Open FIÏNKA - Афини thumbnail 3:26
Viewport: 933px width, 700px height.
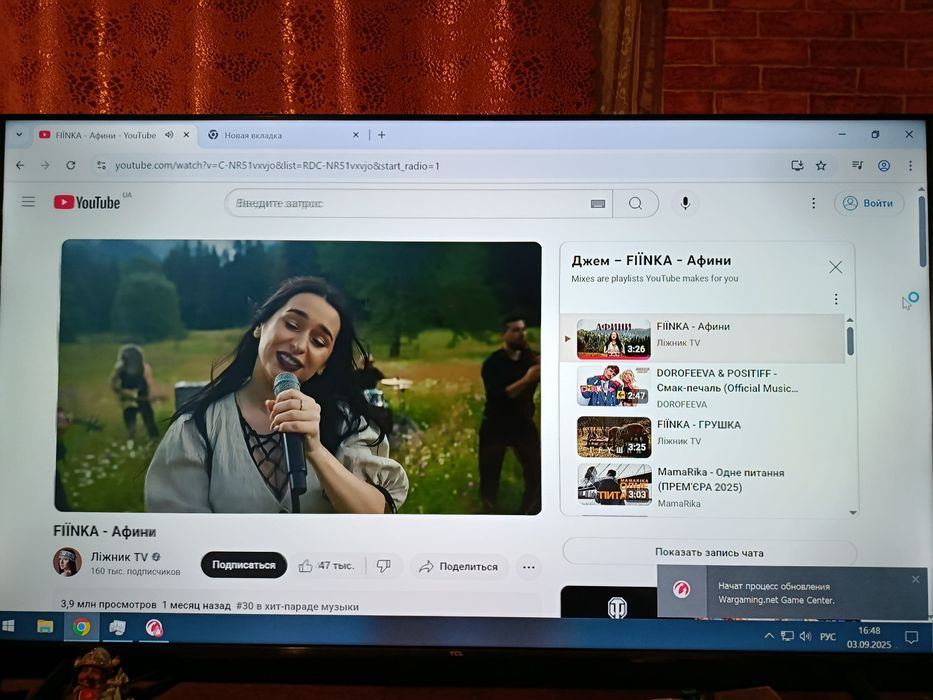pos(613,339)
